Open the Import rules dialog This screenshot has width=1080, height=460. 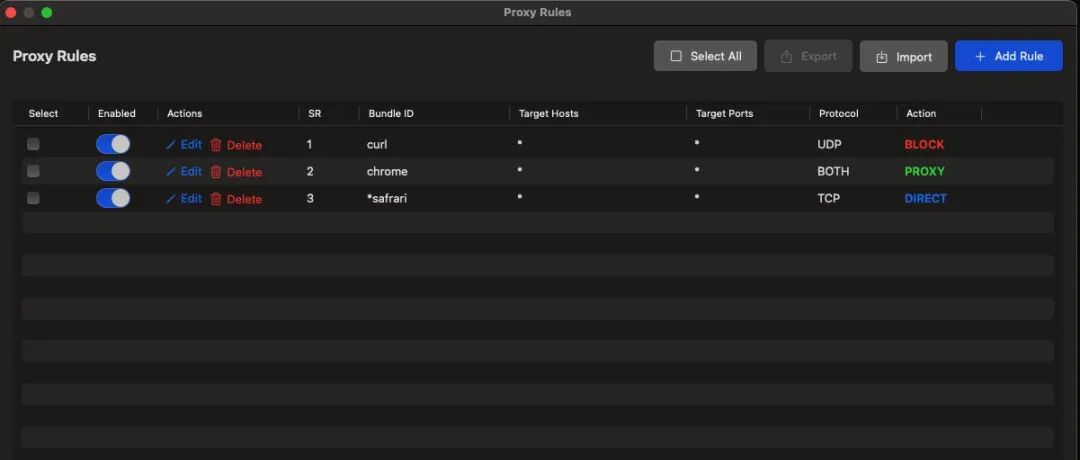[904, 56]
